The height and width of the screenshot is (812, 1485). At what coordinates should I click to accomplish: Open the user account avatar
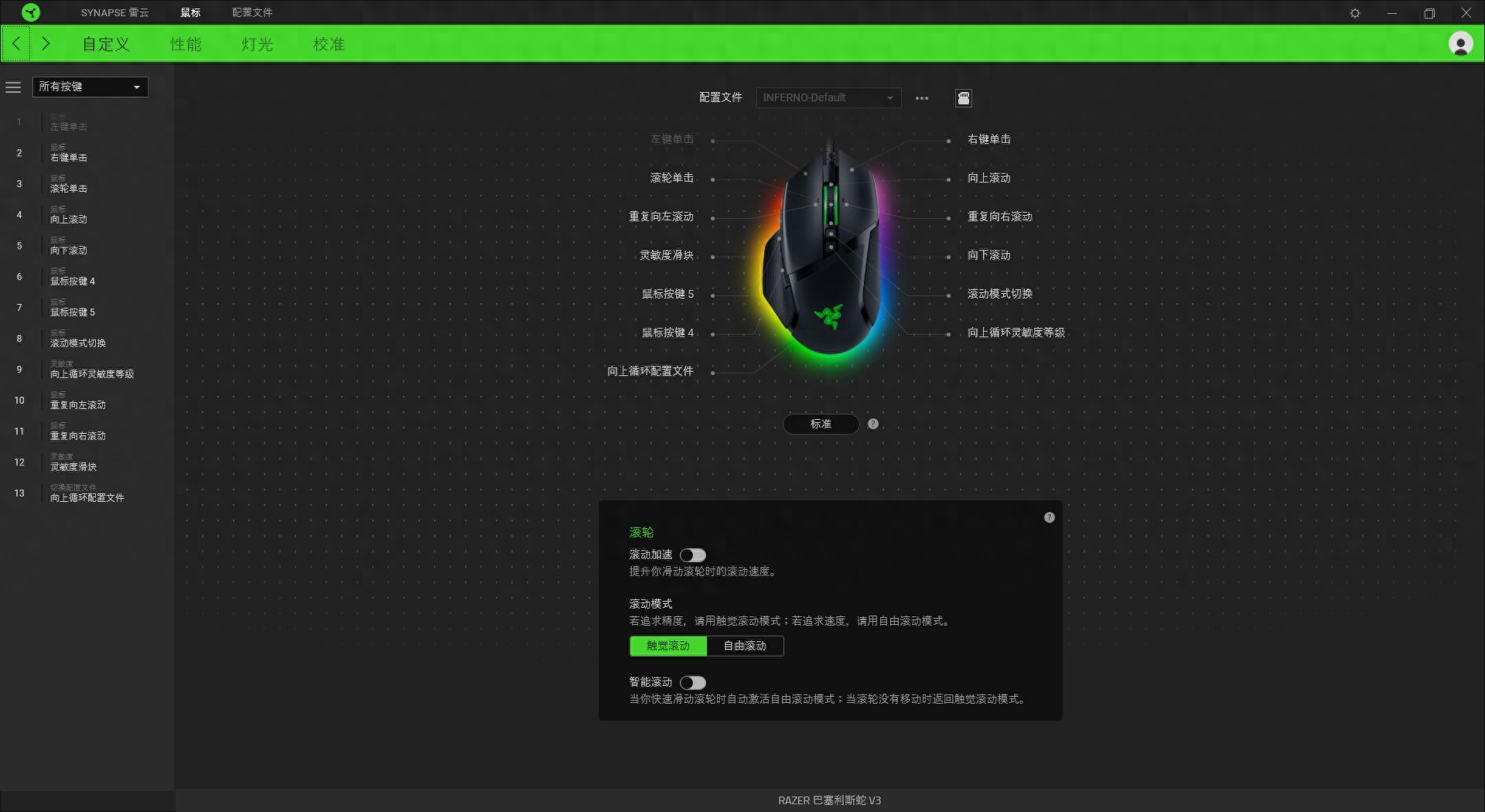pyautogui.click(x=1460, y=44)
